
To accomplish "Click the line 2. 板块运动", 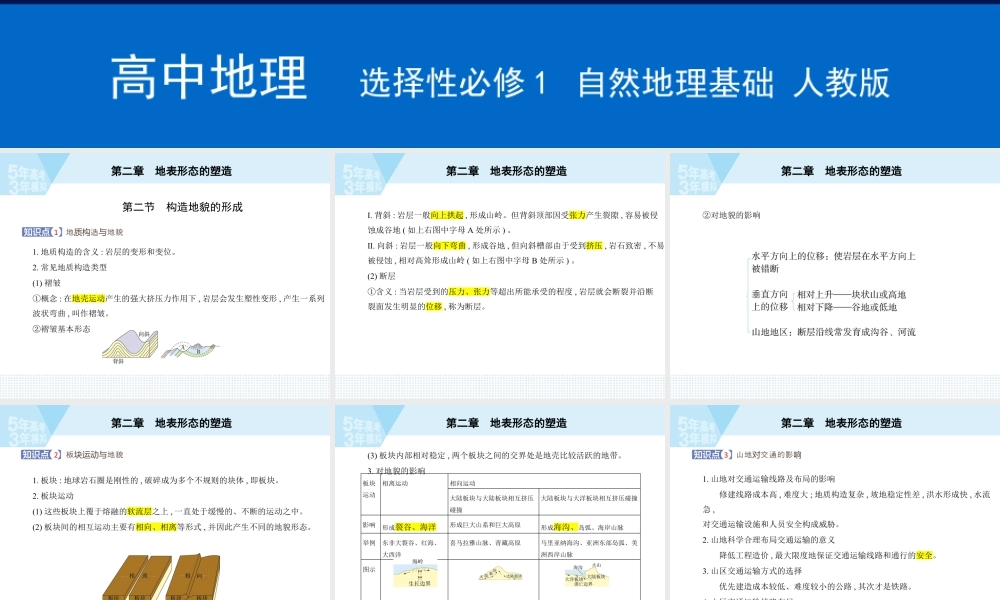I will click(x=53, y=495).
